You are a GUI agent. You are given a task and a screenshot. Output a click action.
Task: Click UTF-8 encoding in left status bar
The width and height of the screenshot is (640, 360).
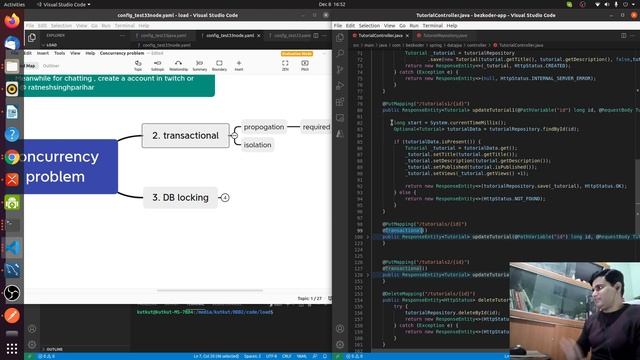(271, 356)
